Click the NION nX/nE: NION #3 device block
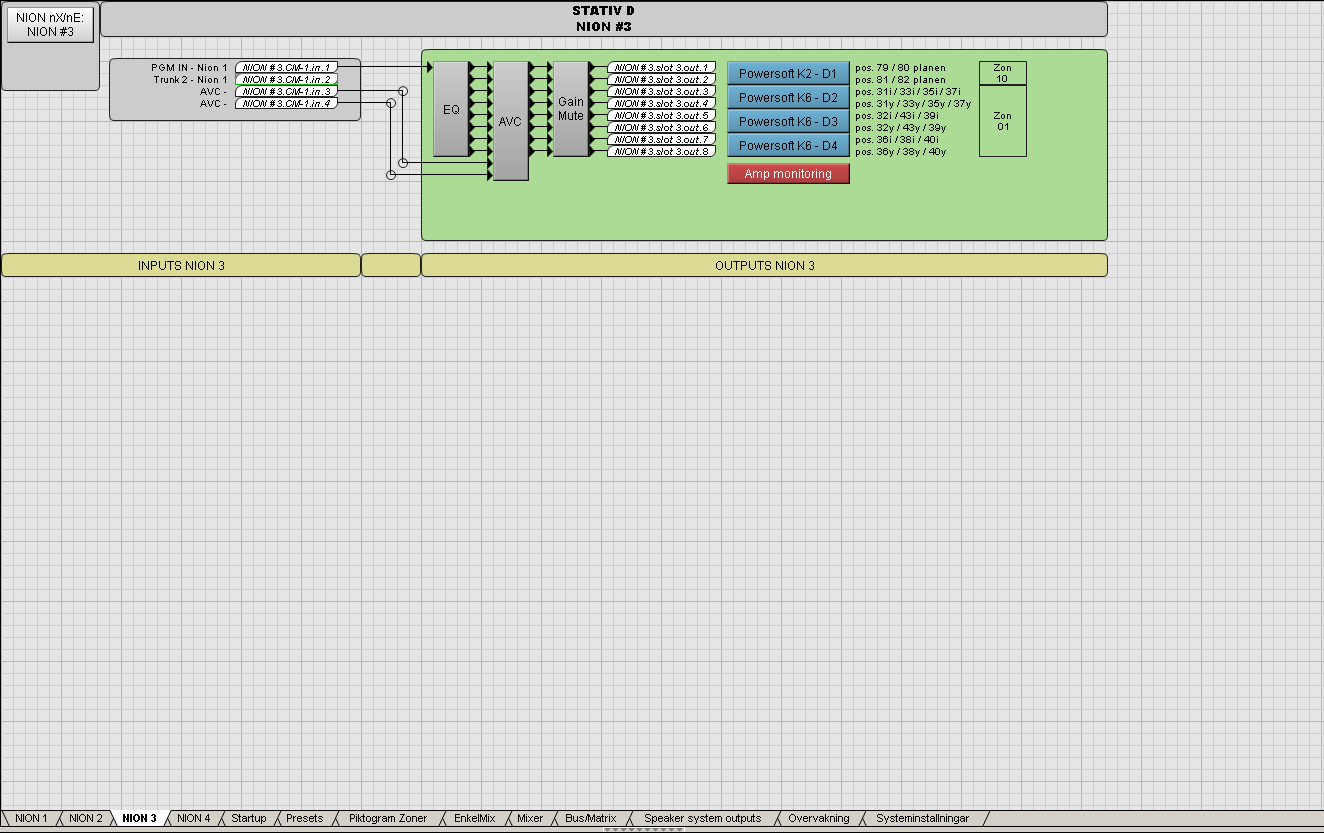The width and height of the screenshot is (1324, 833). point(49,25)
